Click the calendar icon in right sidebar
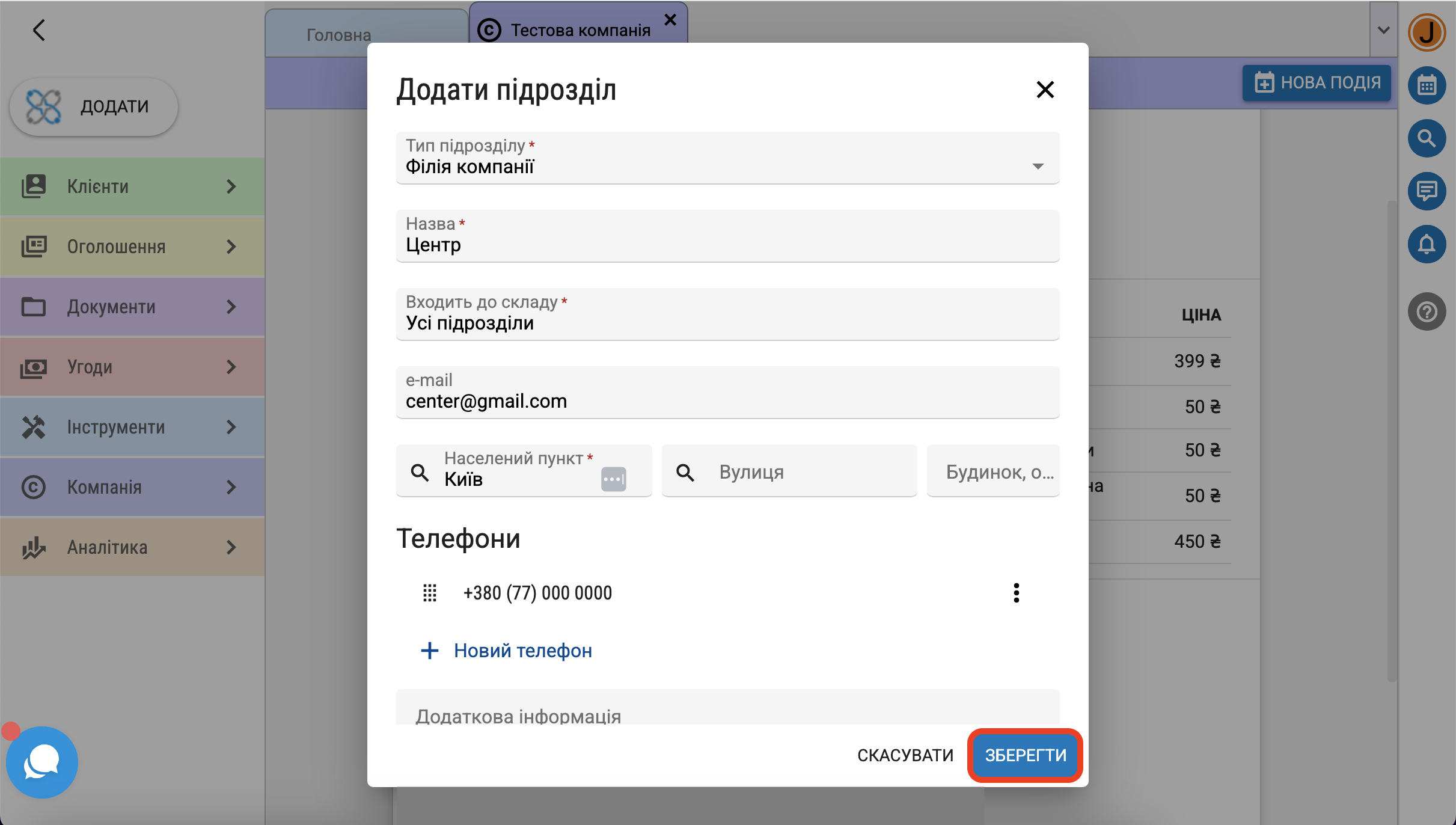The width and height of the screenshot is (1456, 825). [x=1426, y=85]
